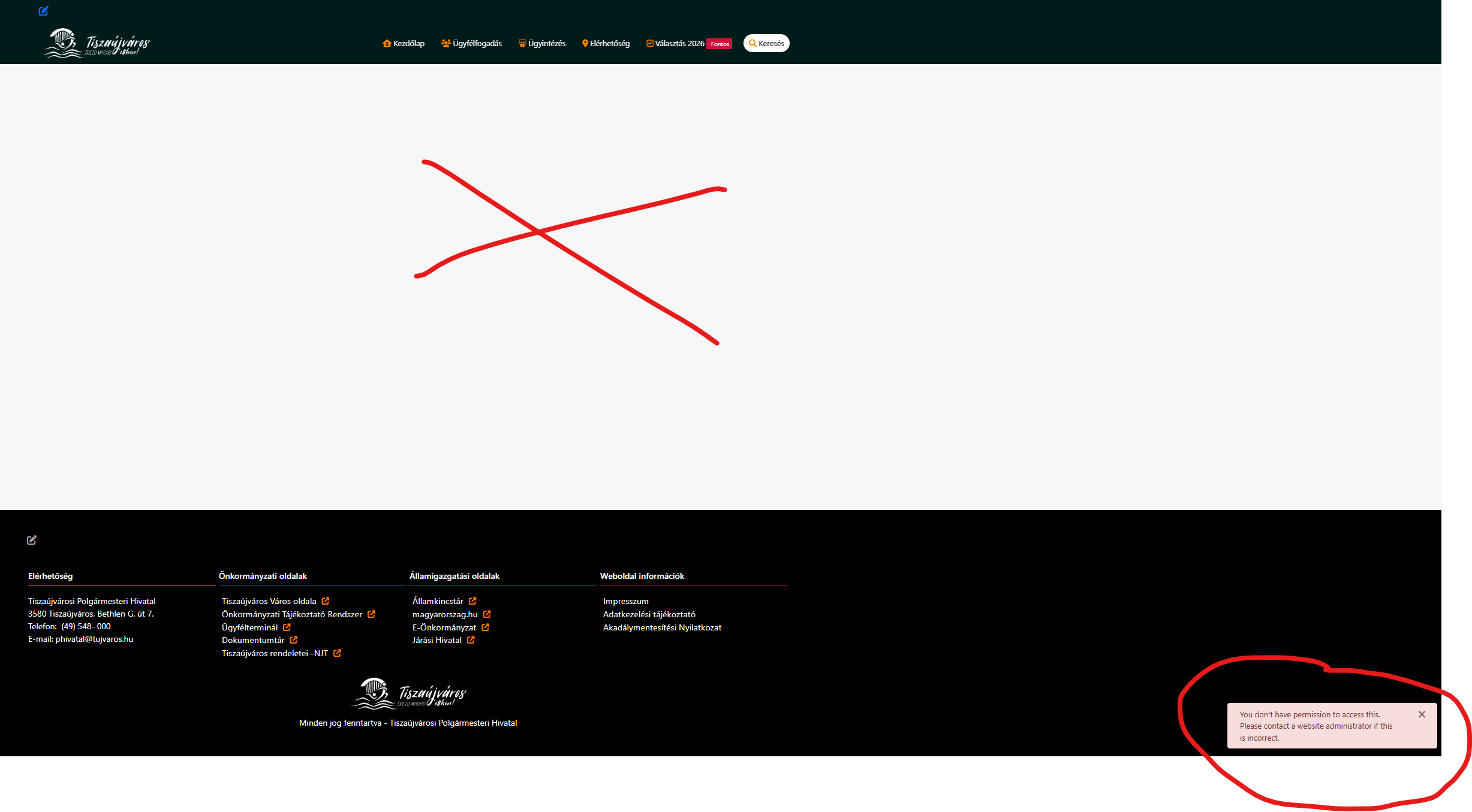
Task: Dismiss the permission error notification
Action: (1422, 714)
